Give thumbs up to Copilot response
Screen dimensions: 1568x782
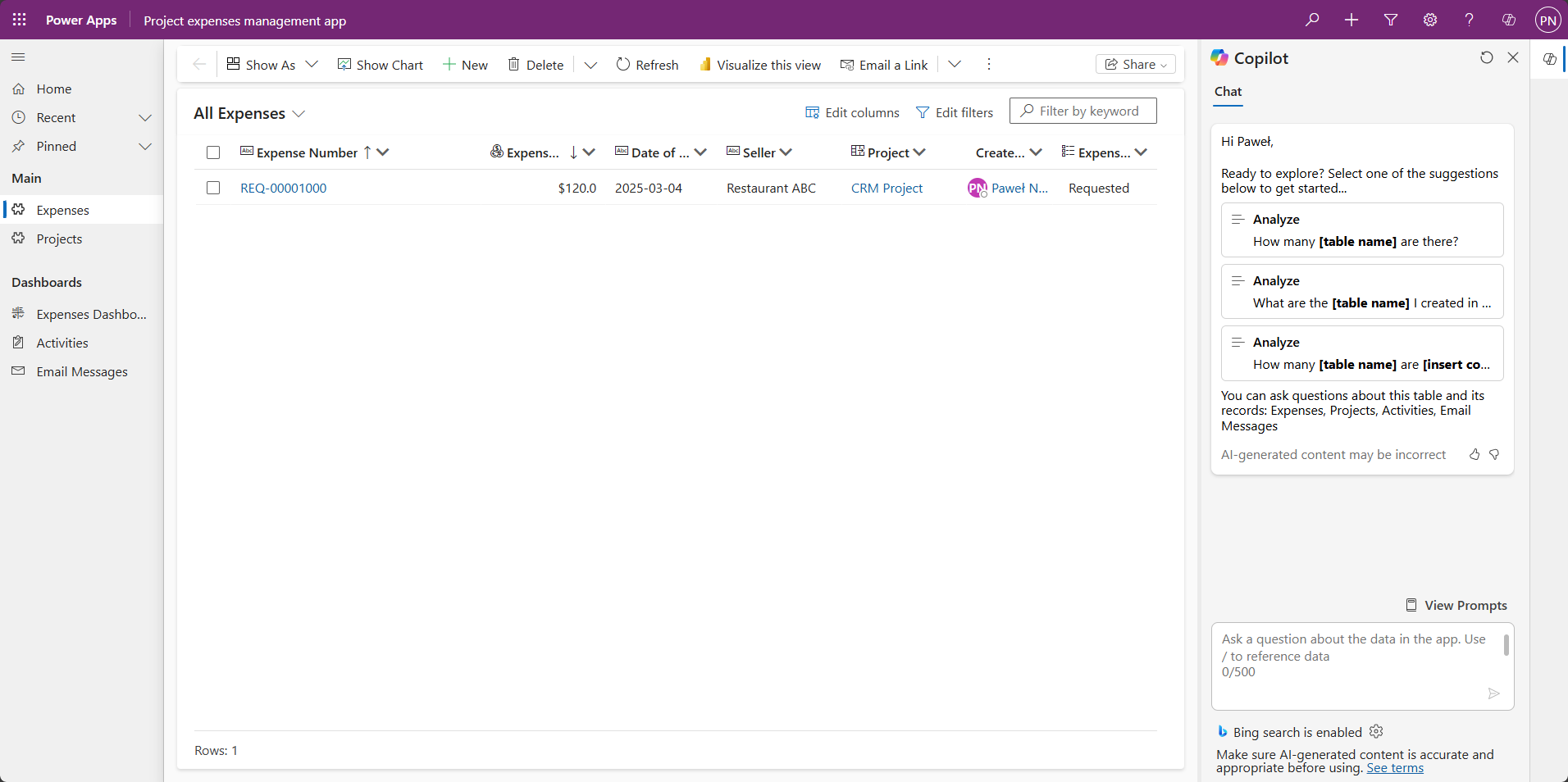point(1475,454)
